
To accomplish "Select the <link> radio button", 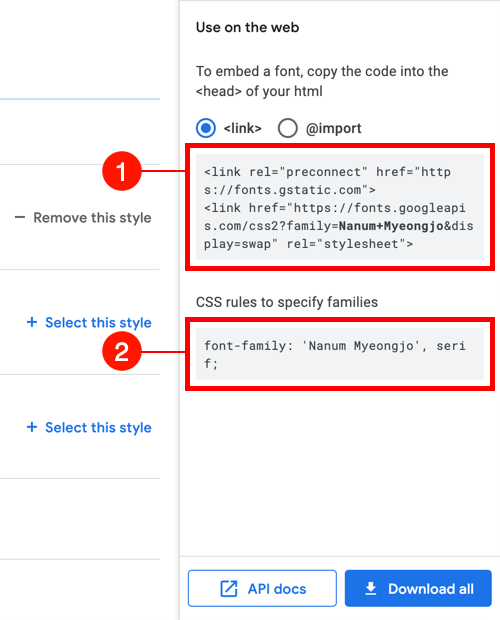I will (x=206, y=128).
